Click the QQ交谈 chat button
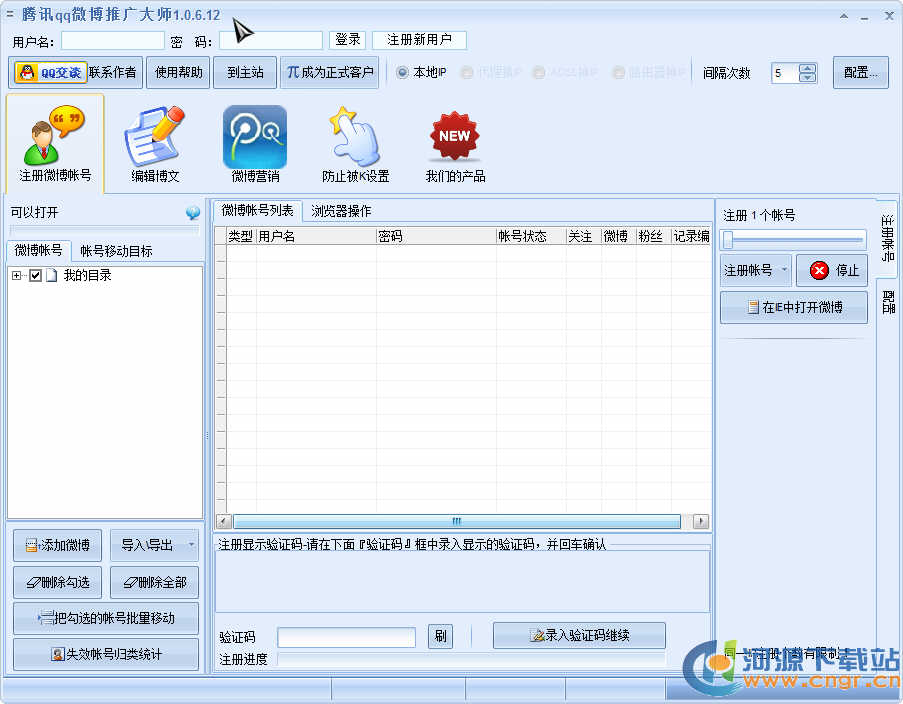The image size is (903, 704). pos(51,73)
